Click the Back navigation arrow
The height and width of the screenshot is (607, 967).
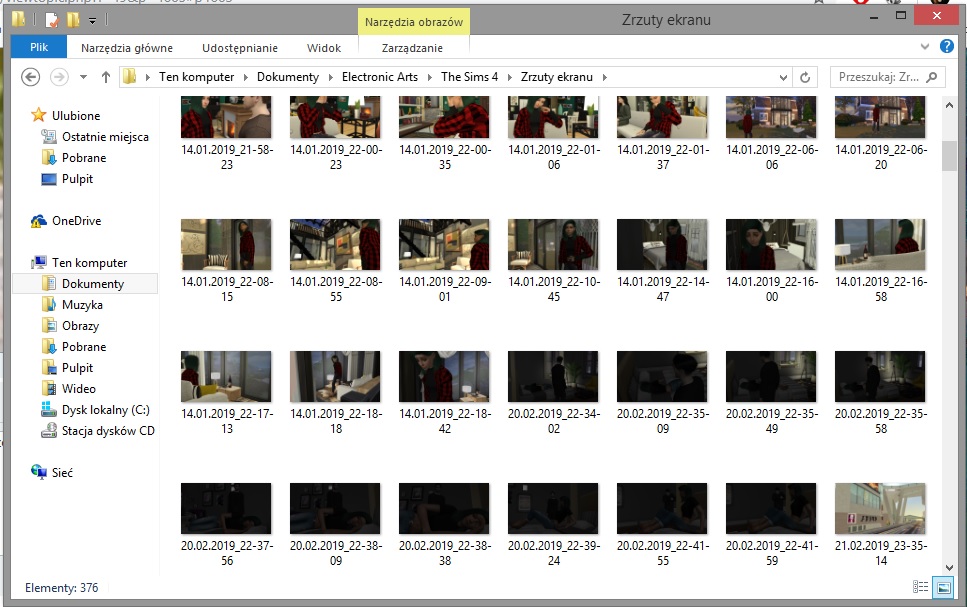click(30, 77)
